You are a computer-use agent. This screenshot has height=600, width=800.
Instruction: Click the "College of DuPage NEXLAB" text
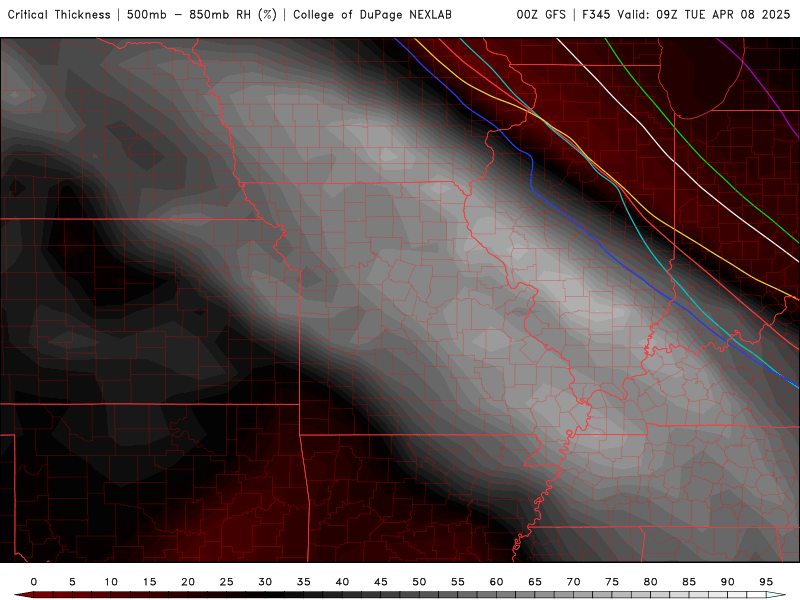(x=372, y=15)
